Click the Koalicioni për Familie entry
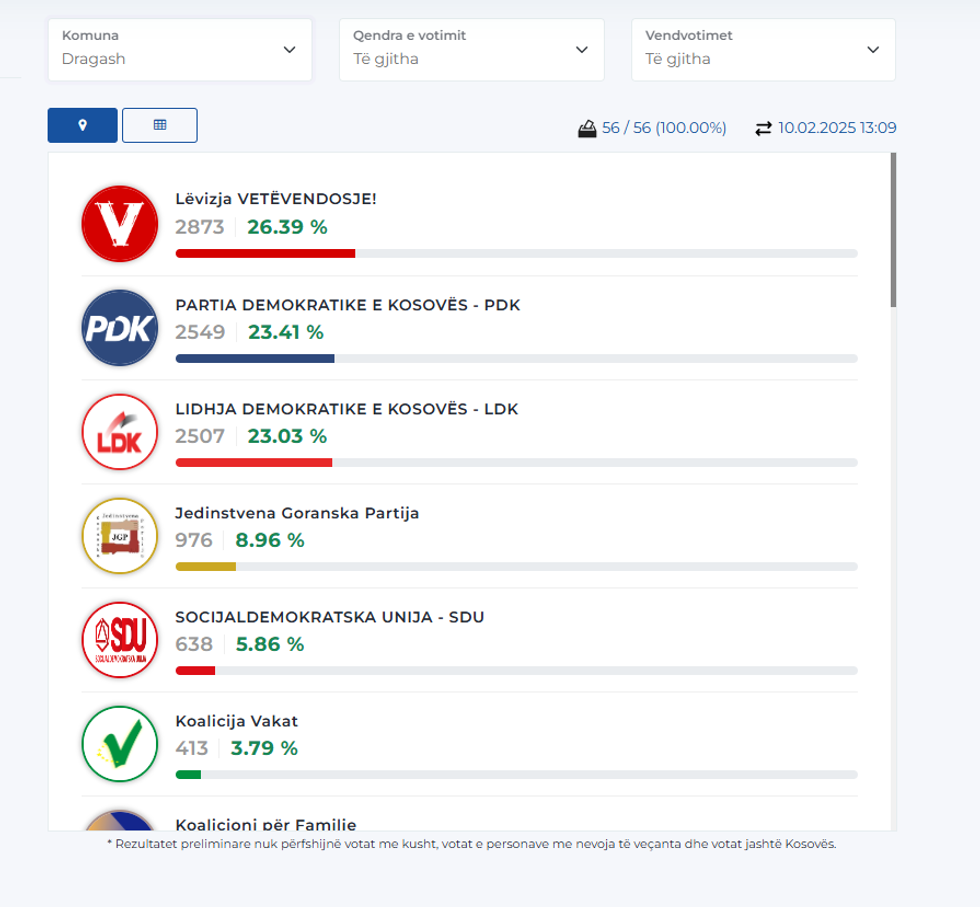 pyautogui.click(x=265, y=824)
